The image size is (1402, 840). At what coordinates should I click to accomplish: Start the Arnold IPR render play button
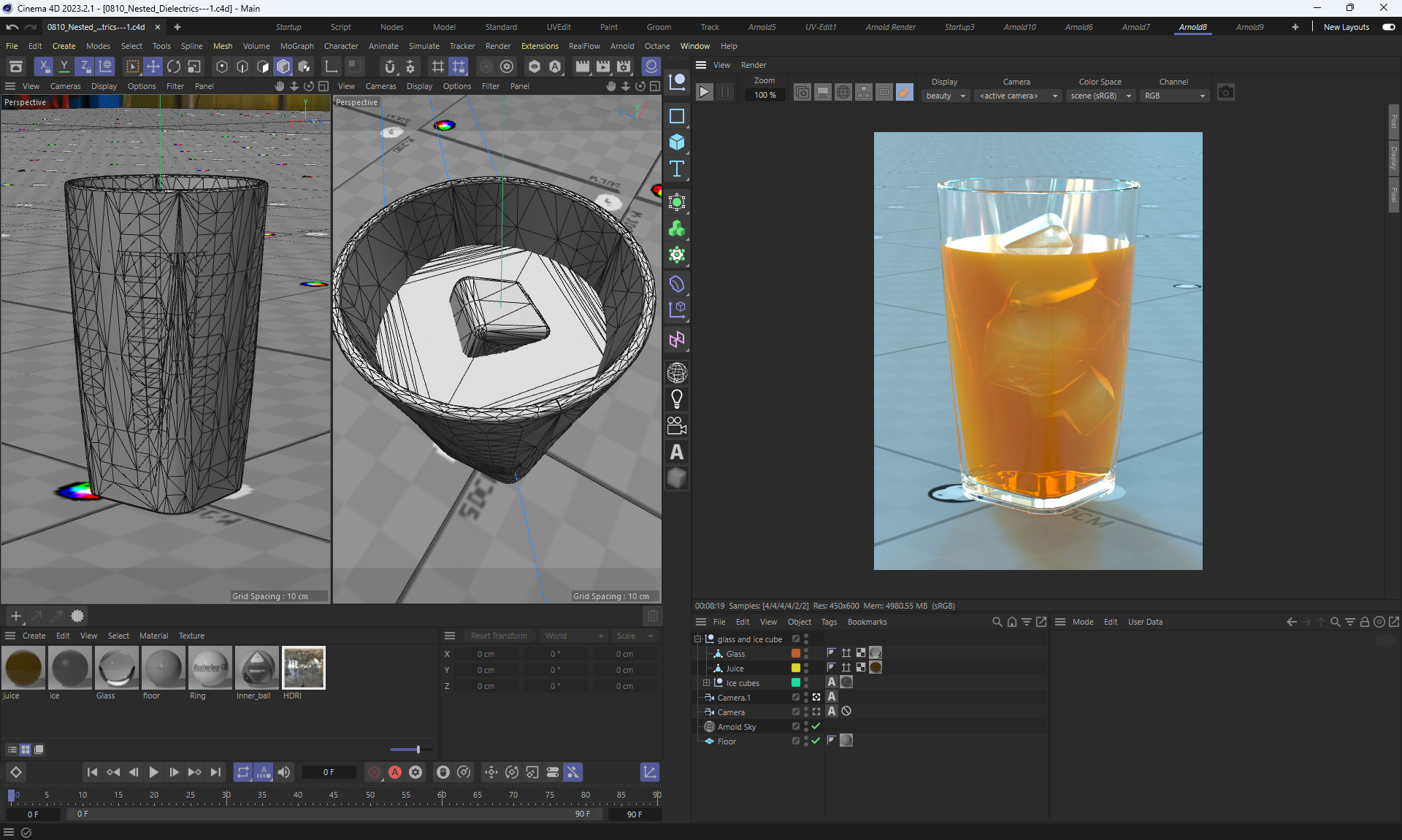point(704,93)
